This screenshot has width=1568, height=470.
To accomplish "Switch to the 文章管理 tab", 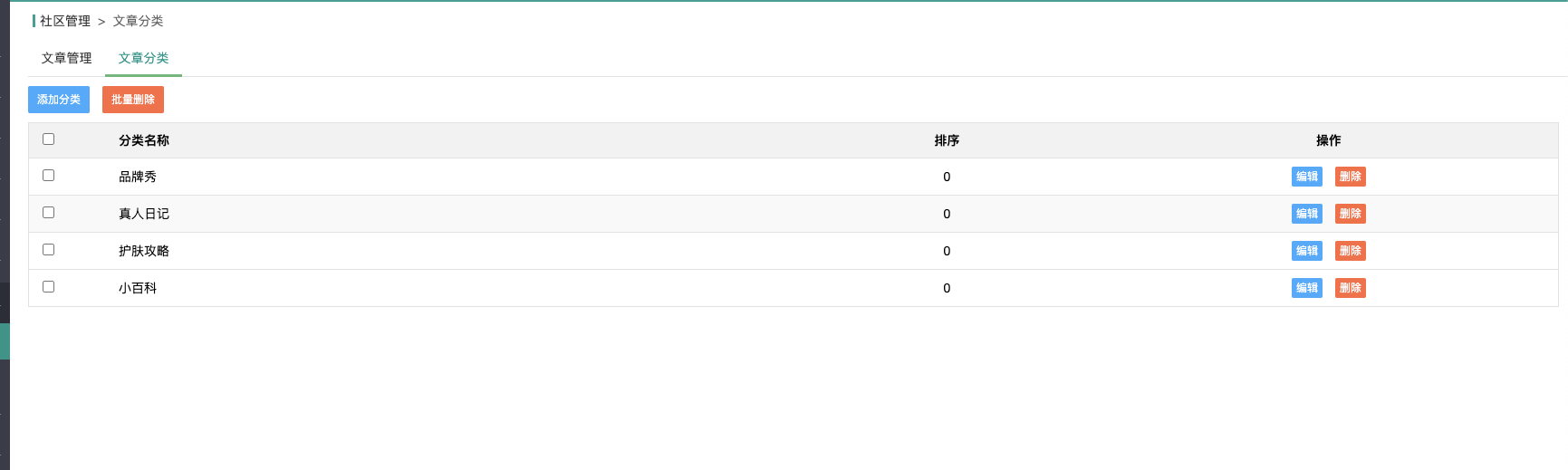I will [x=67, y=58].
